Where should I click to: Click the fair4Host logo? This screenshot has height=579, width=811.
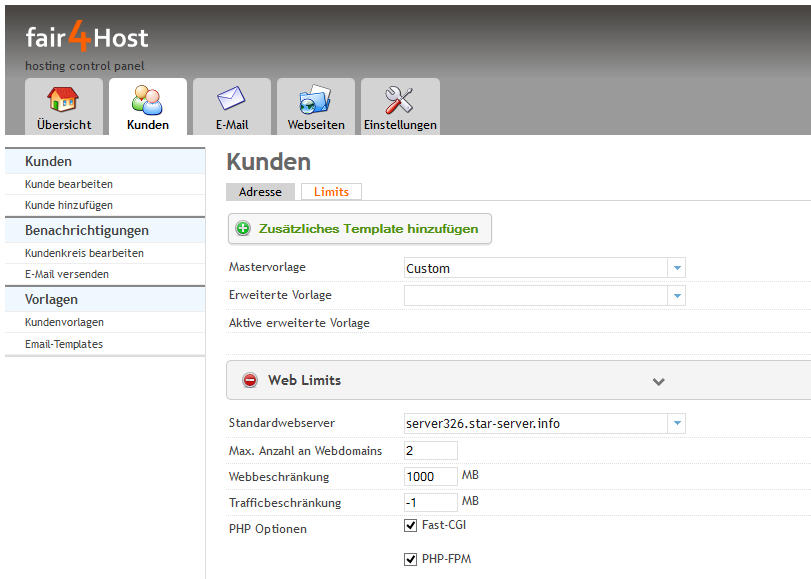coord(87,39)
